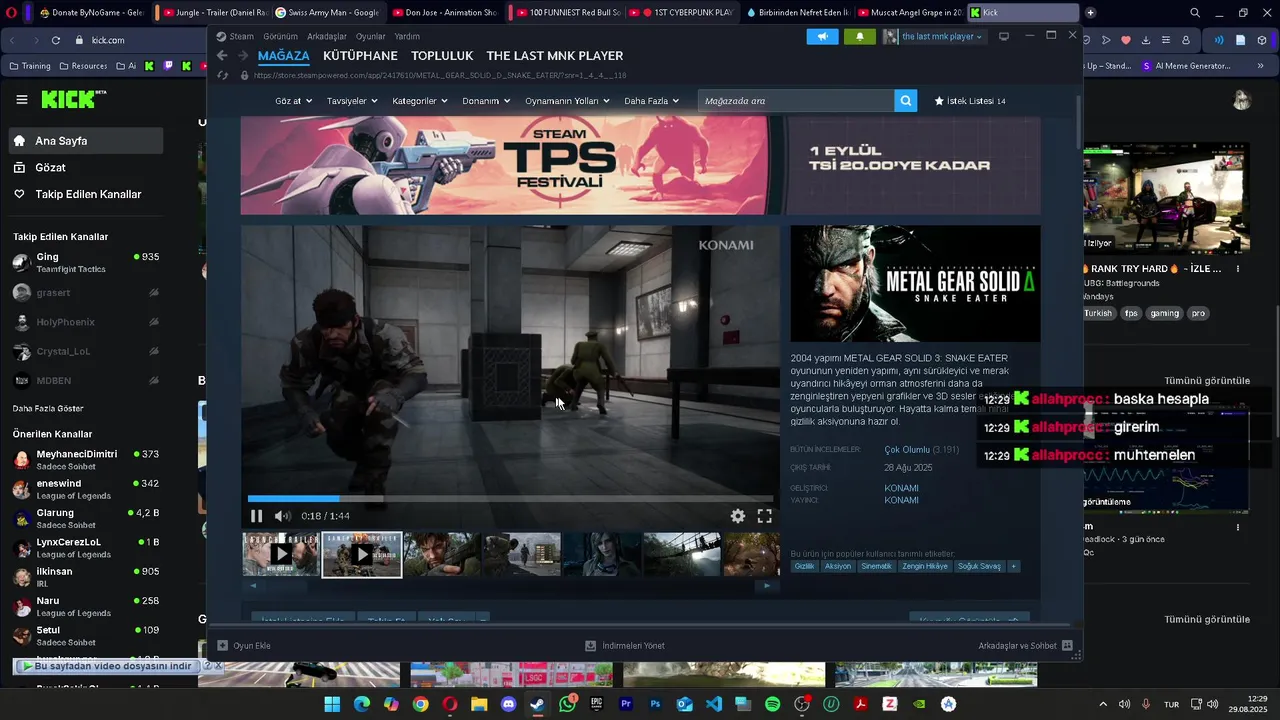Screen dimensions: 1280x720
Task: Toggle Steam Big Picture monitor icon
Action: click(1004, 36)
